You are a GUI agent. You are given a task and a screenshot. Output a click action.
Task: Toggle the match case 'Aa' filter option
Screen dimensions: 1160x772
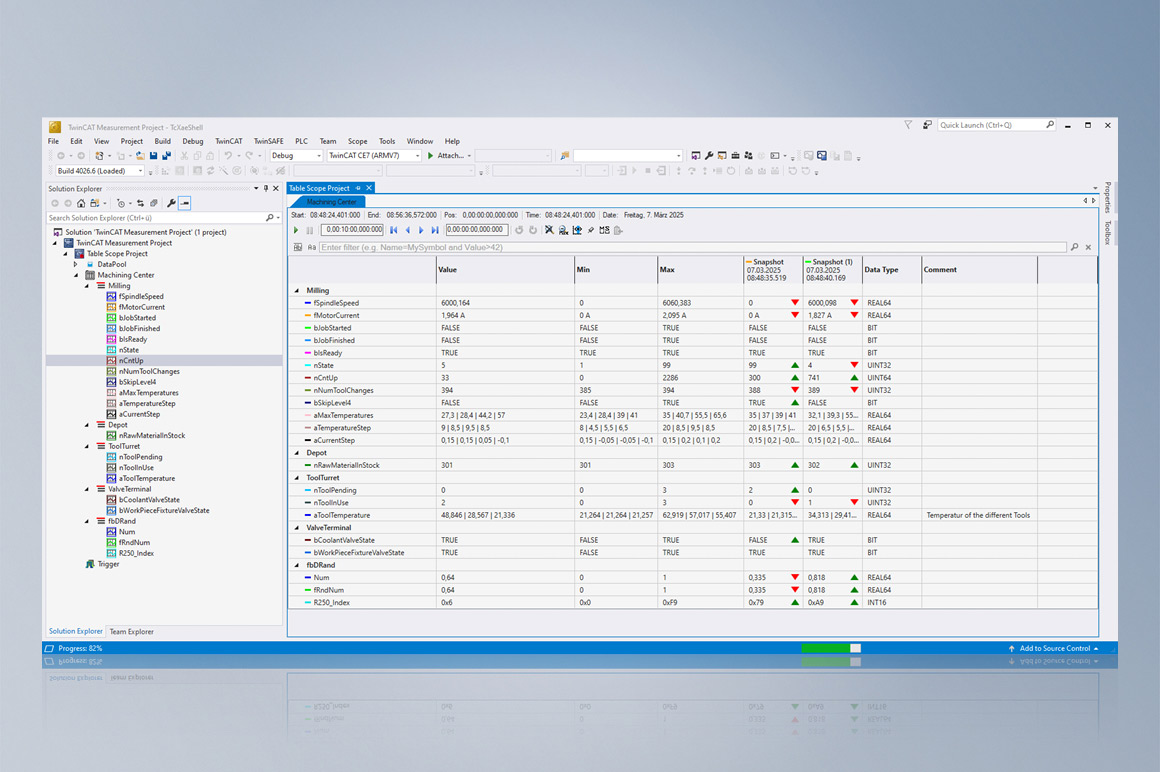(311, 247)
